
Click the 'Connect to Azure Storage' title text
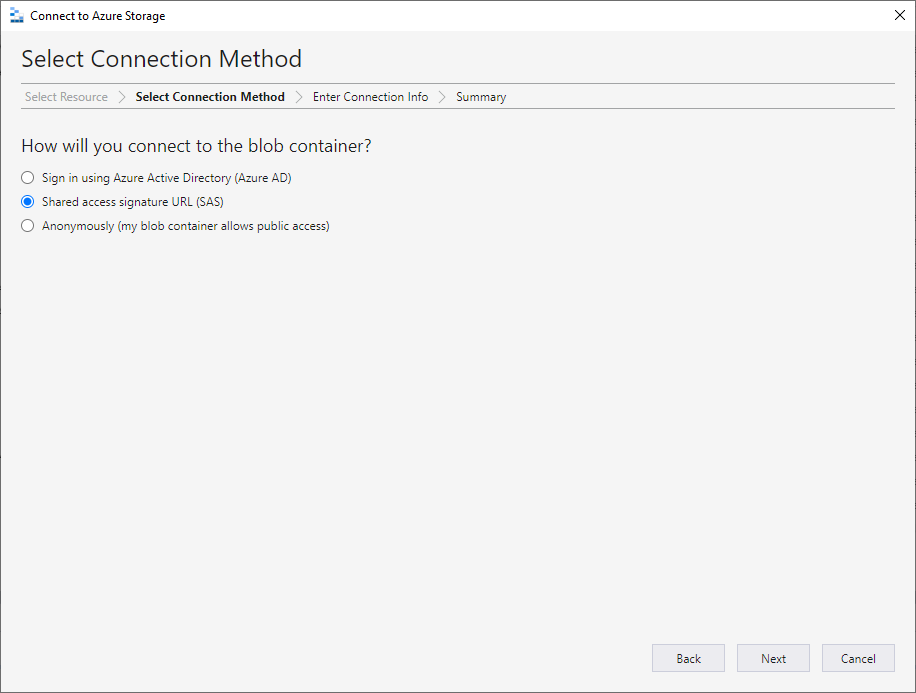98,16
